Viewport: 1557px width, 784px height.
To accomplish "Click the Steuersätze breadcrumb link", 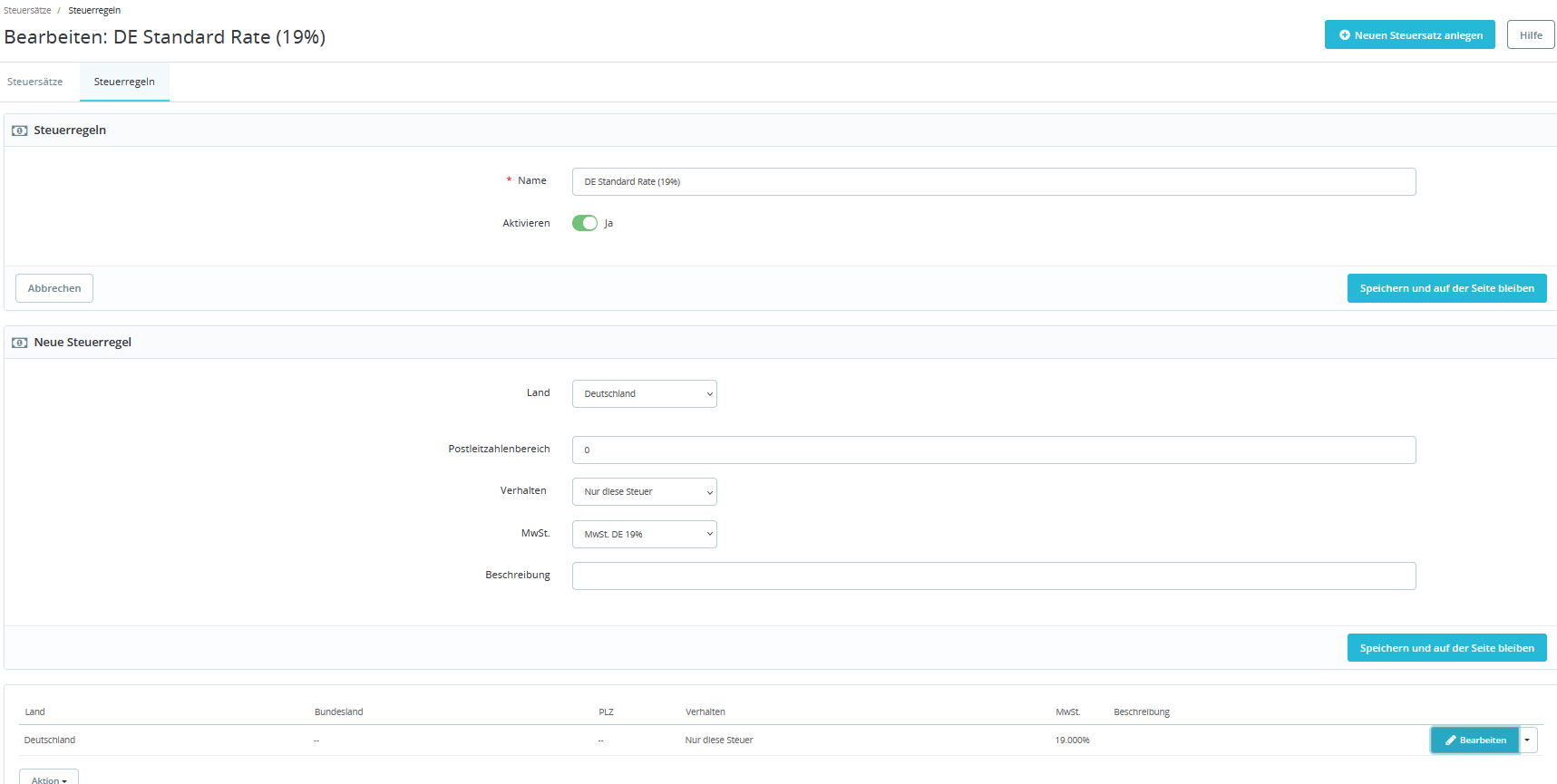I will click(27, 10).
